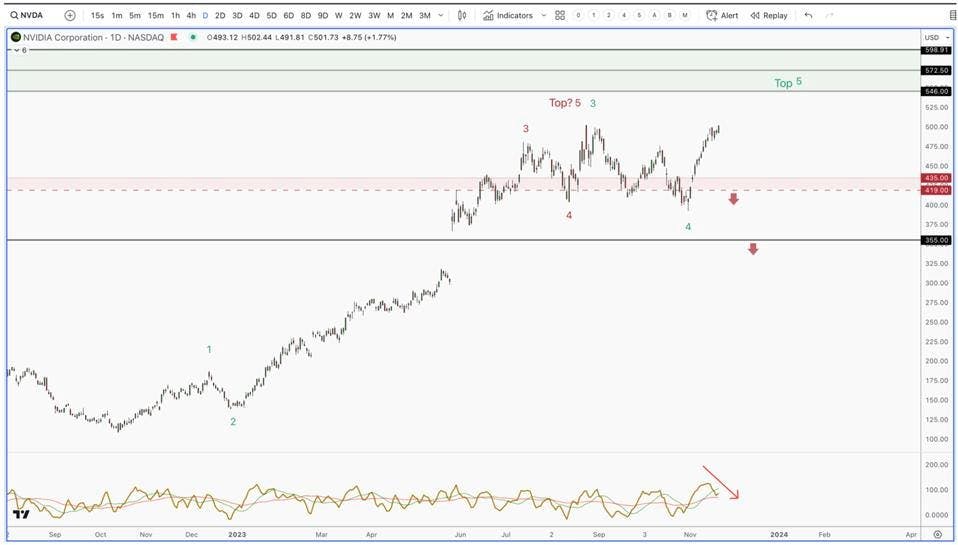The height and width of the screenshot is (545, 958).
Task: Create an Alert with the clock button
Action: coord(722,15)
